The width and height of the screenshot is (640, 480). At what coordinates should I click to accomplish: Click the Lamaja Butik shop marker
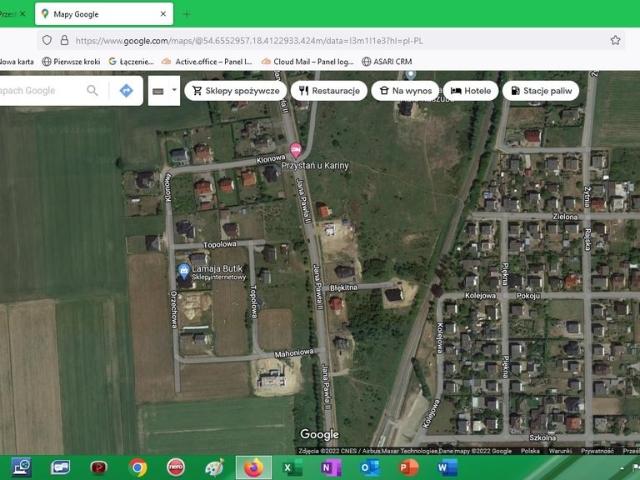[183, 270]
